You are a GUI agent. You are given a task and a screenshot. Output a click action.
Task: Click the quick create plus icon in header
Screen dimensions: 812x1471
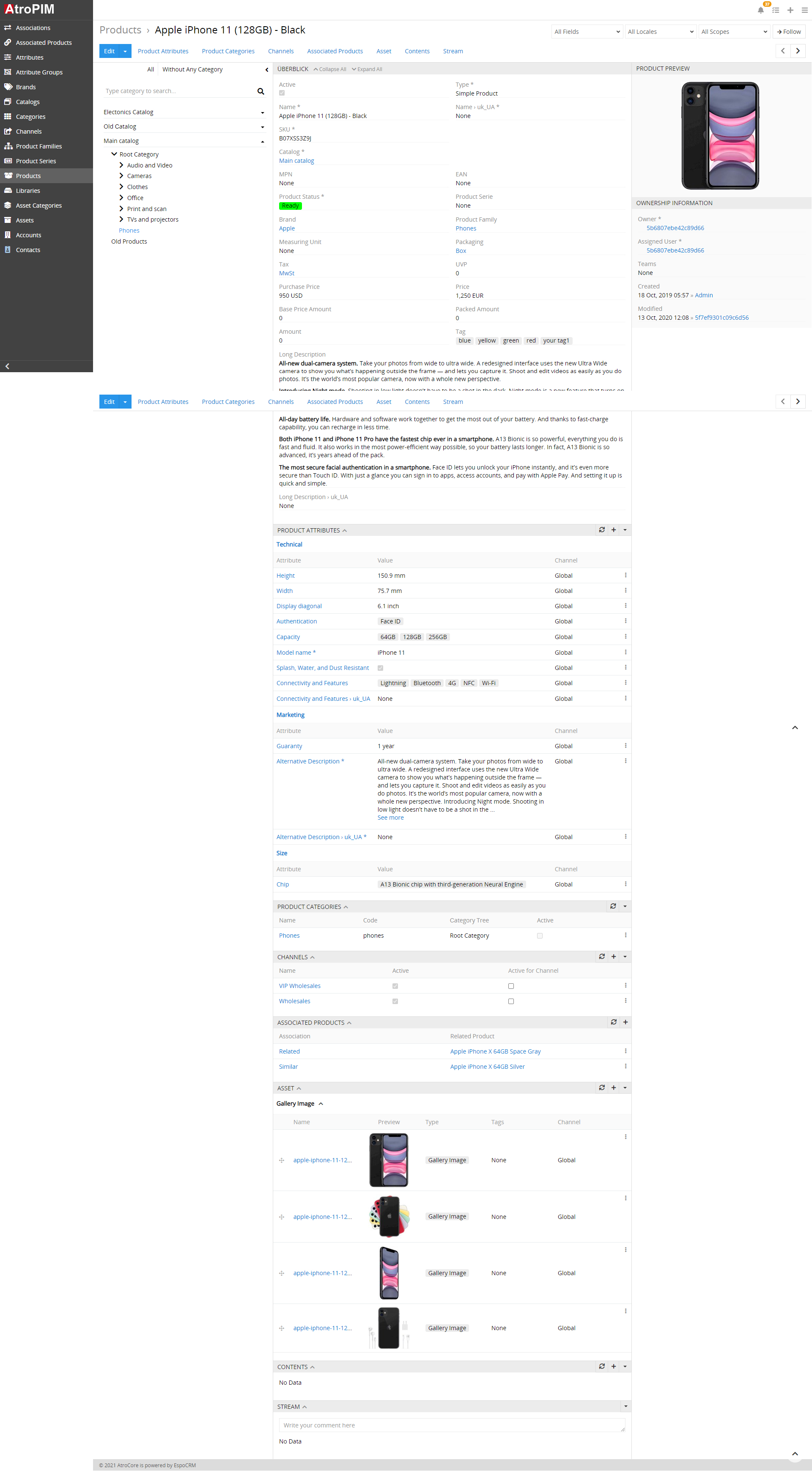790,10
